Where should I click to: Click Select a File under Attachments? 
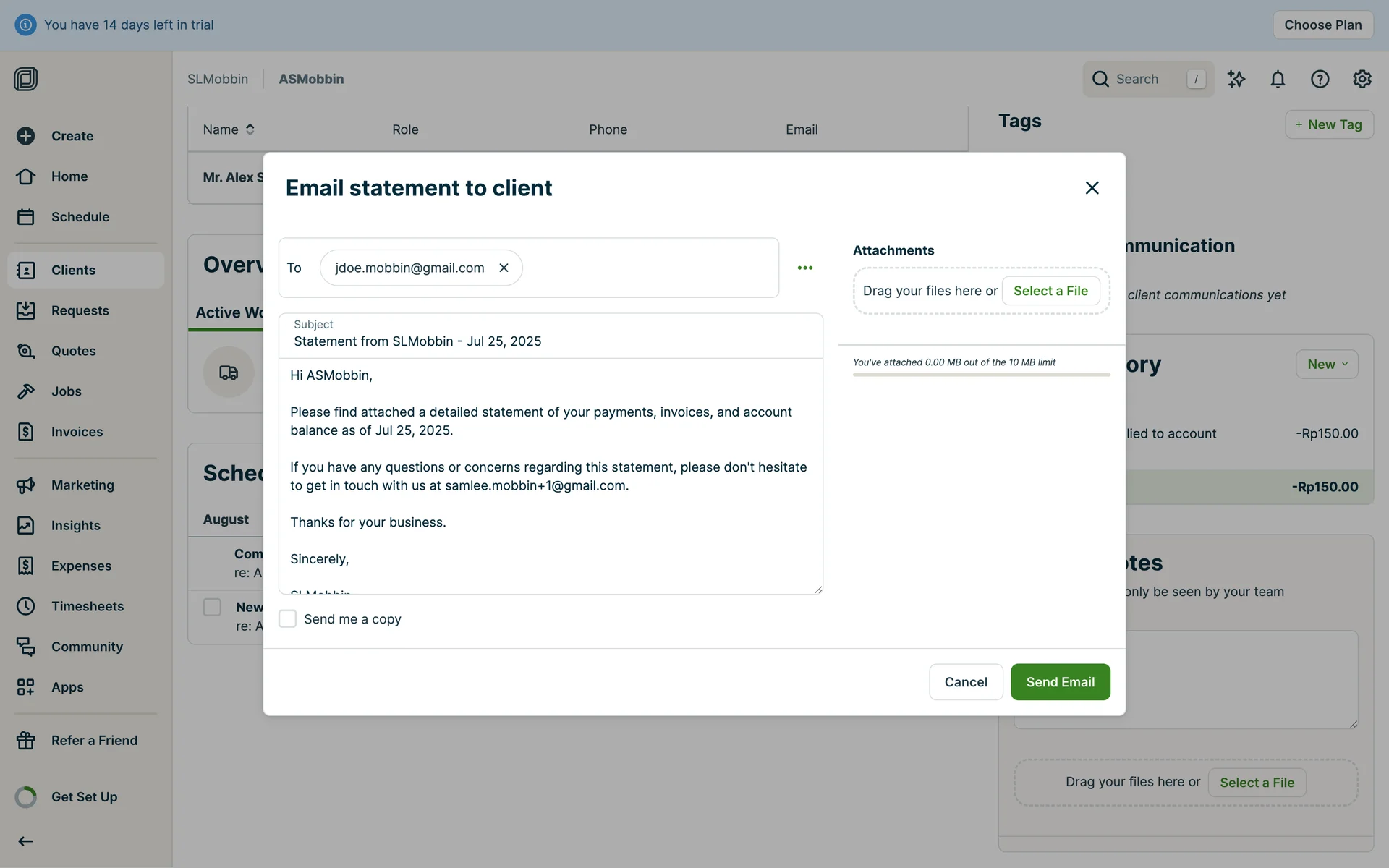point(1050,291)
